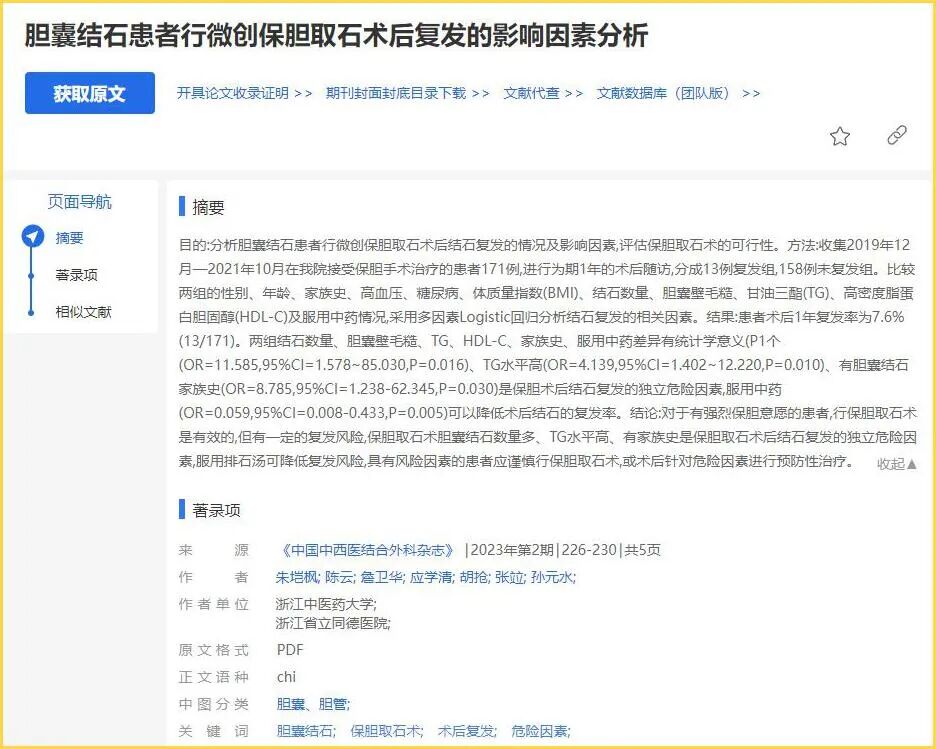The image size is (936, 749).
Task: Open author 陈云 link
Action: [340, 577]
